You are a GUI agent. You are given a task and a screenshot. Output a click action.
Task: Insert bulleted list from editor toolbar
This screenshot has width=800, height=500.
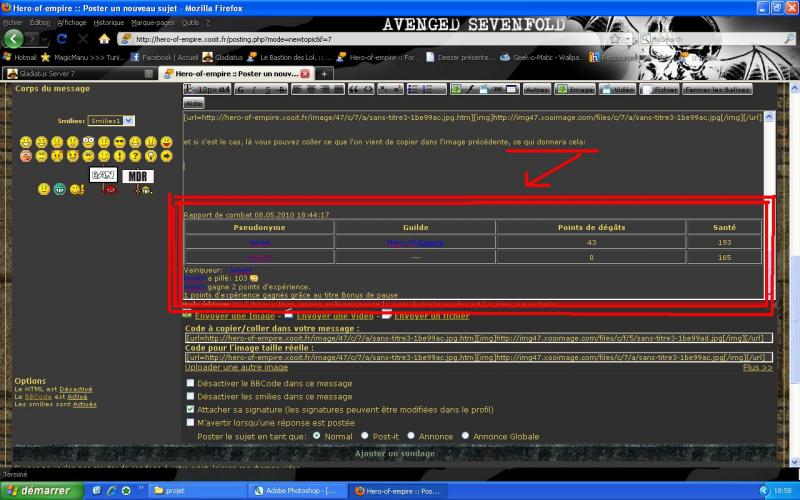(x=413, y=89)
